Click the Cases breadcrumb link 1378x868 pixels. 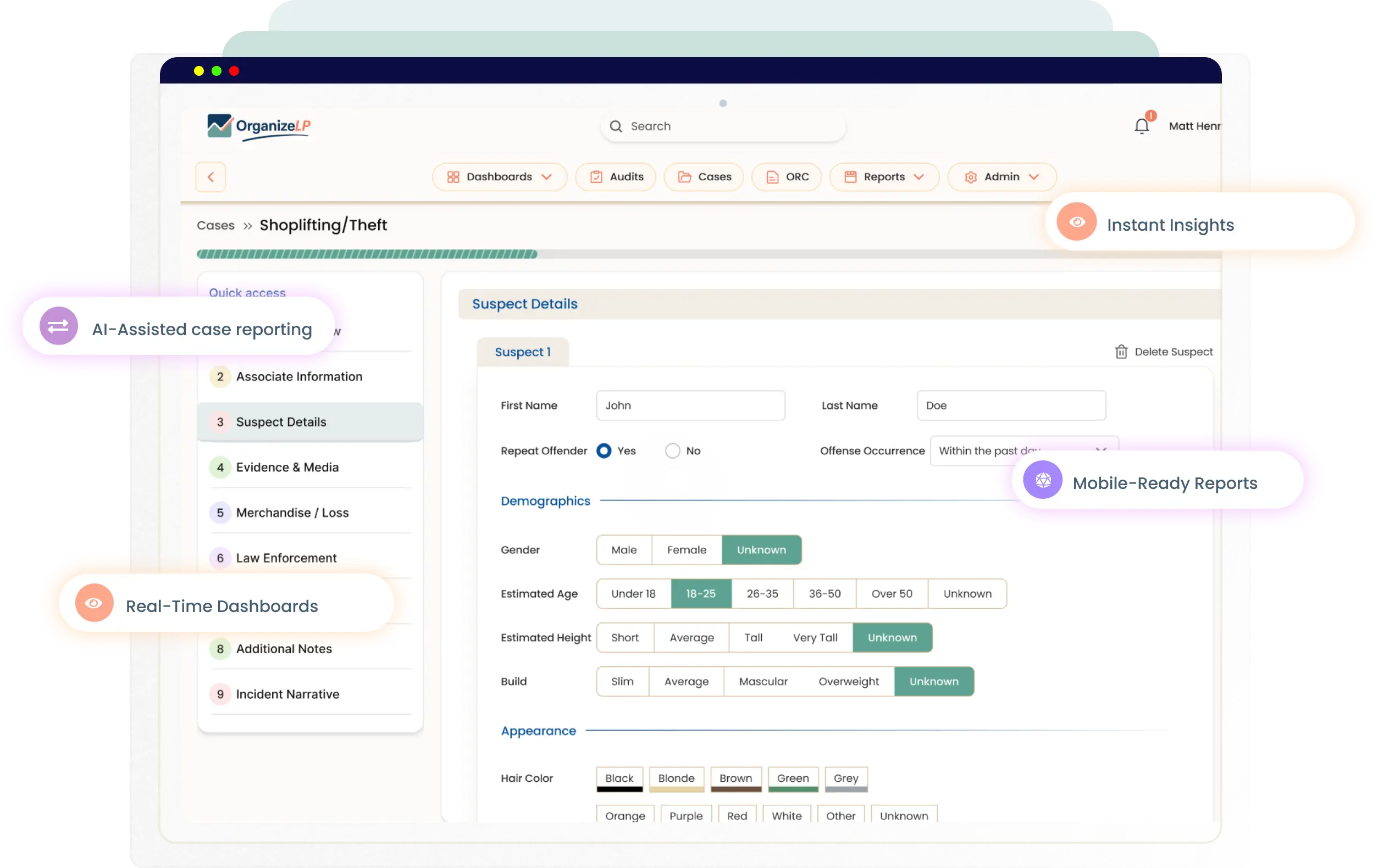[x=215, y=225]
